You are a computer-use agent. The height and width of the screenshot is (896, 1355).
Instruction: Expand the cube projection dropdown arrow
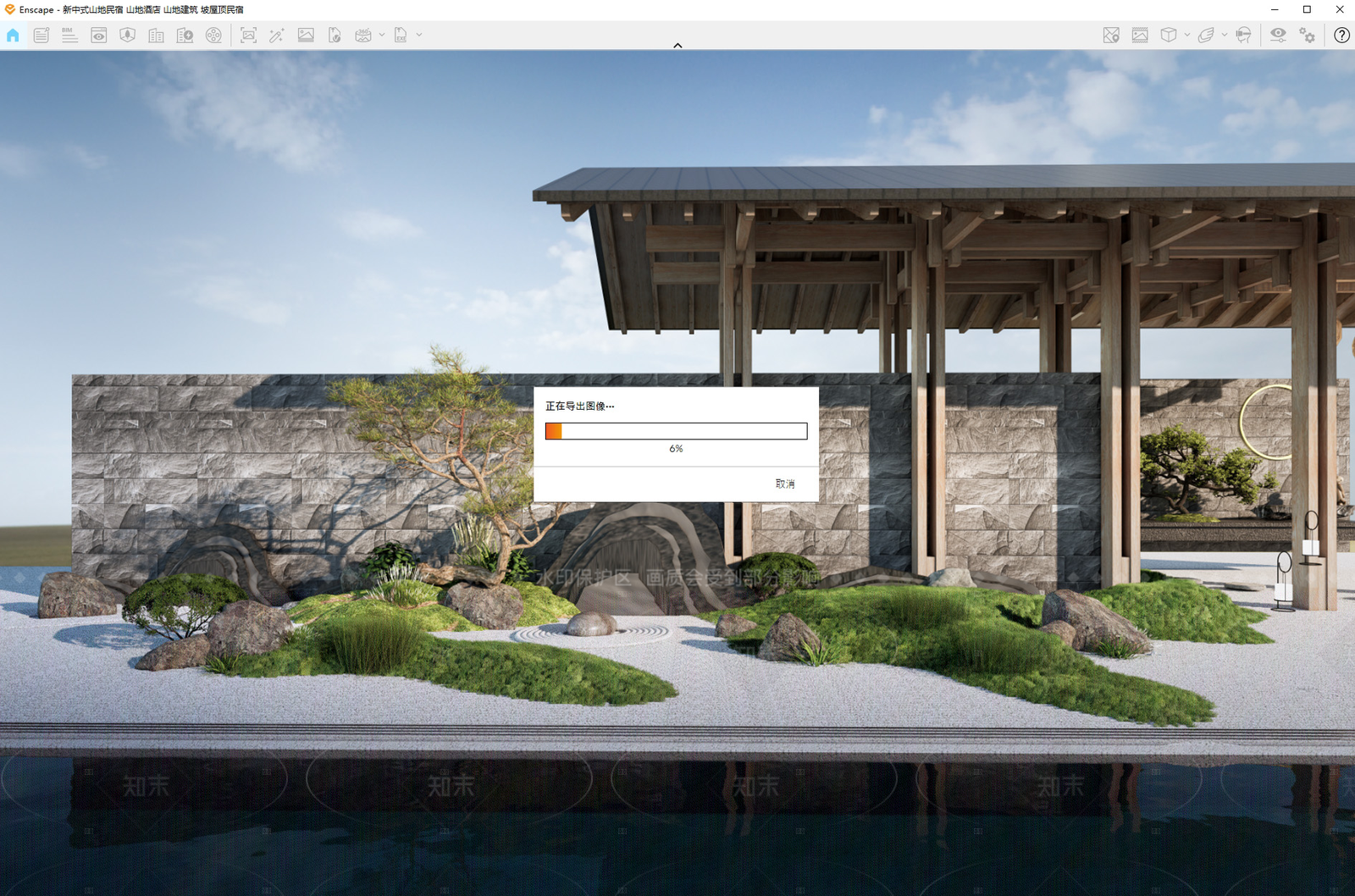click(1187, 36)
